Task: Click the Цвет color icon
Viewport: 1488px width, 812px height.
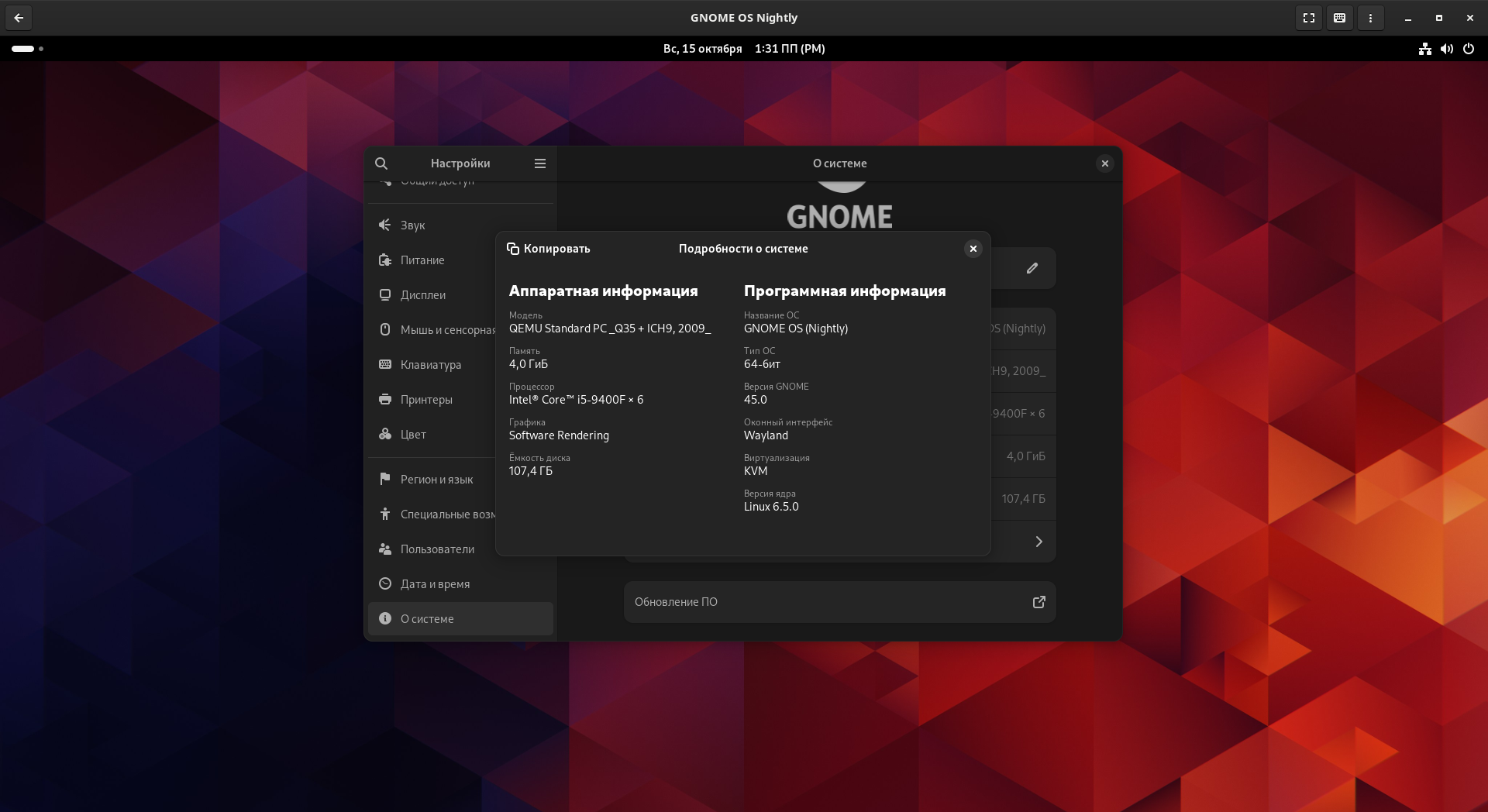Action: [x=385, y=434]
